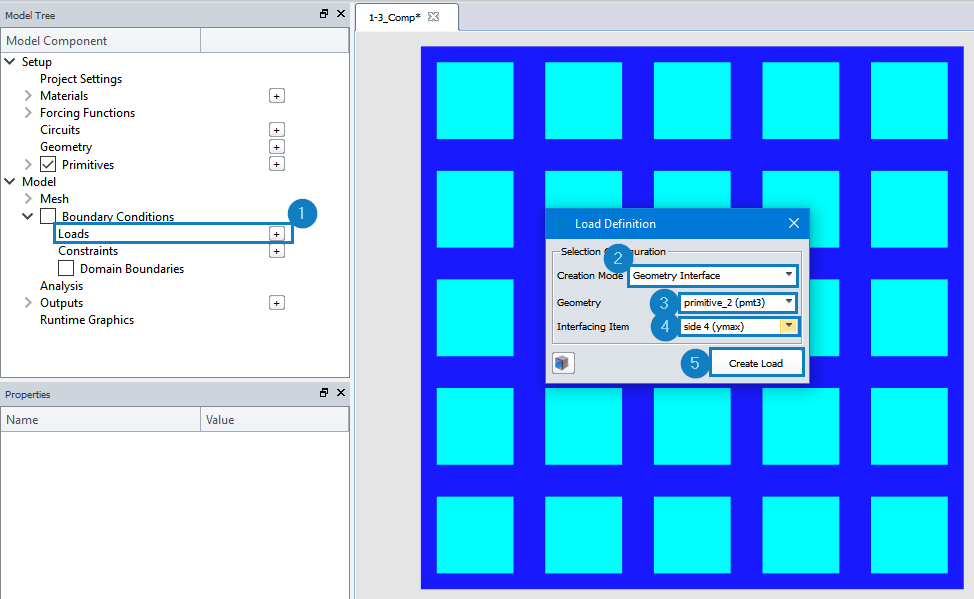Click the Value column header in Properties
The height and width of the screenshot is (599, 974).
[275, 419]
